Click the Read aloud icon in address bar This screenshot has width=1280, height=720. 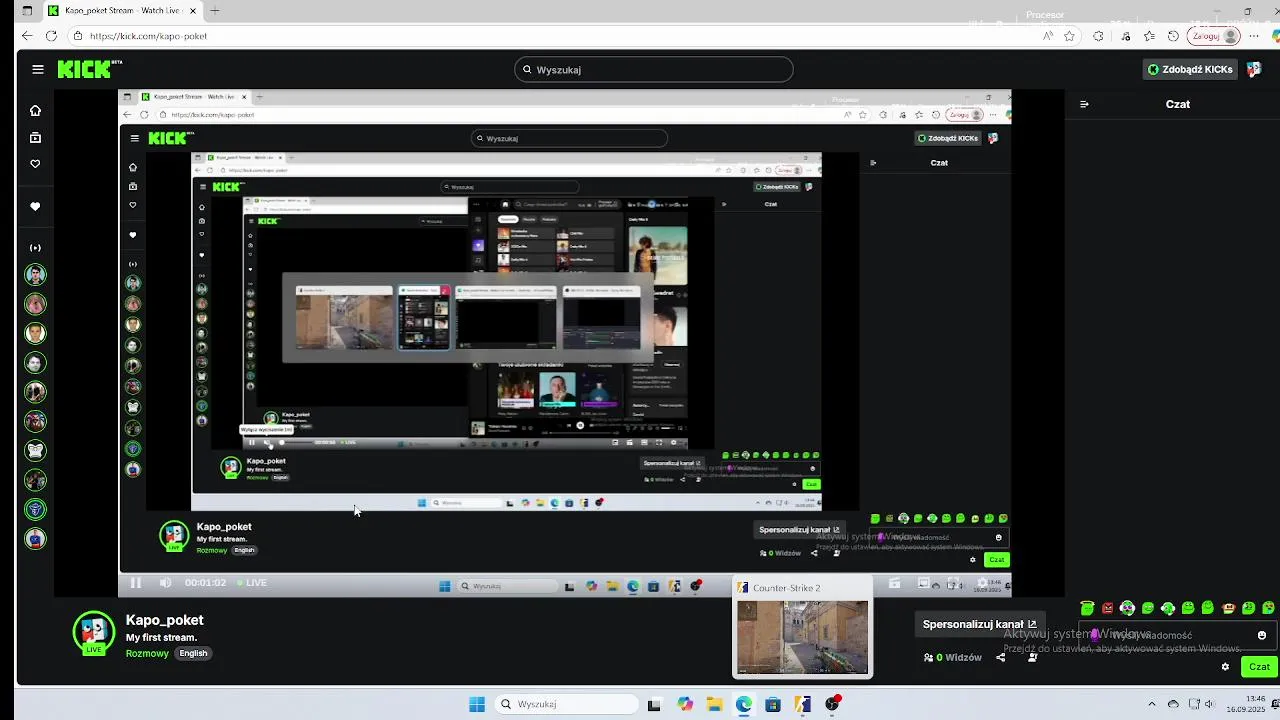(x=1047, y=36)
